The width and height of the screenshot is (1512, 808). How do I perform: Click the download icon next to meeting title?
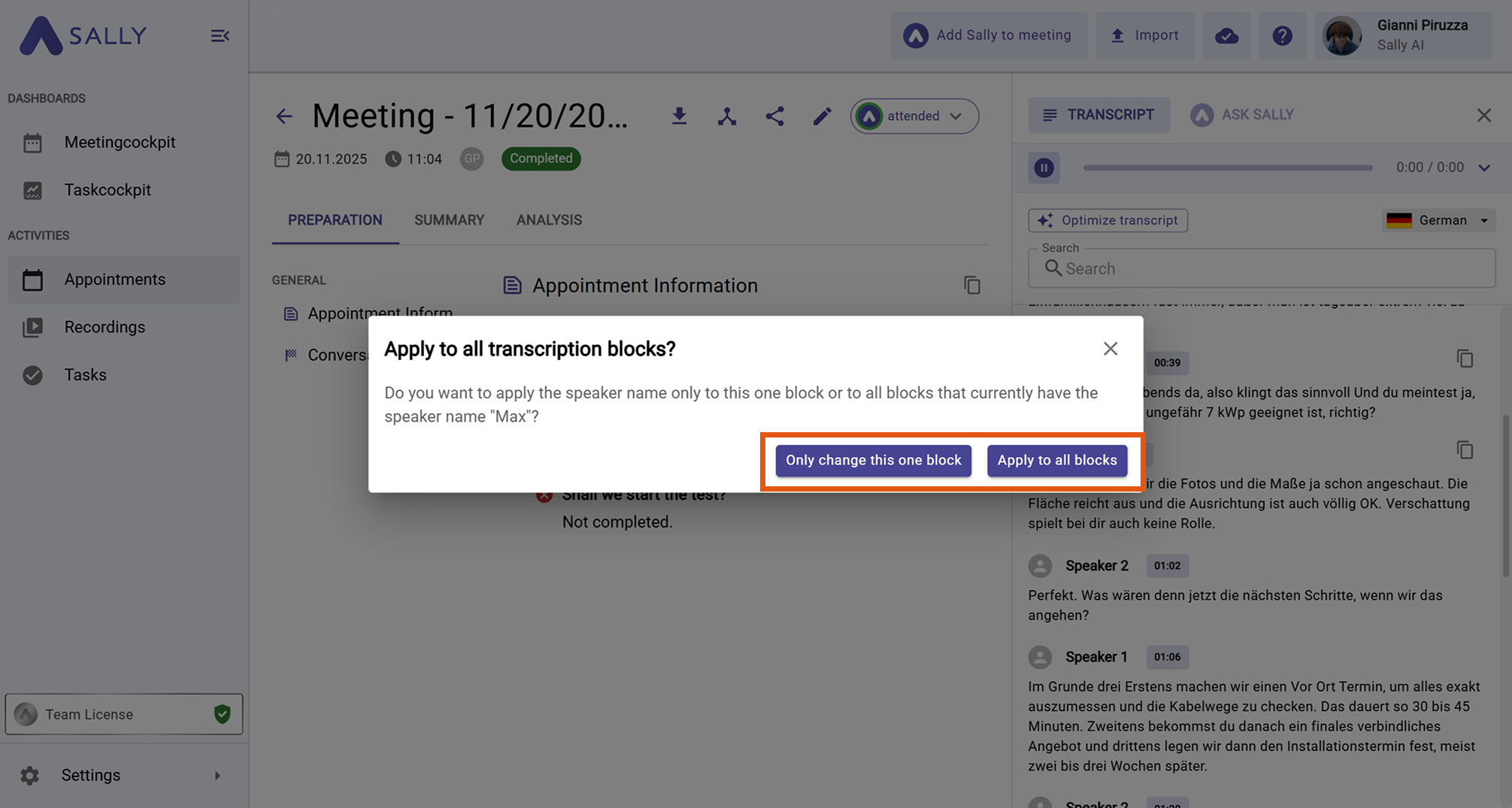click(679, 116)
